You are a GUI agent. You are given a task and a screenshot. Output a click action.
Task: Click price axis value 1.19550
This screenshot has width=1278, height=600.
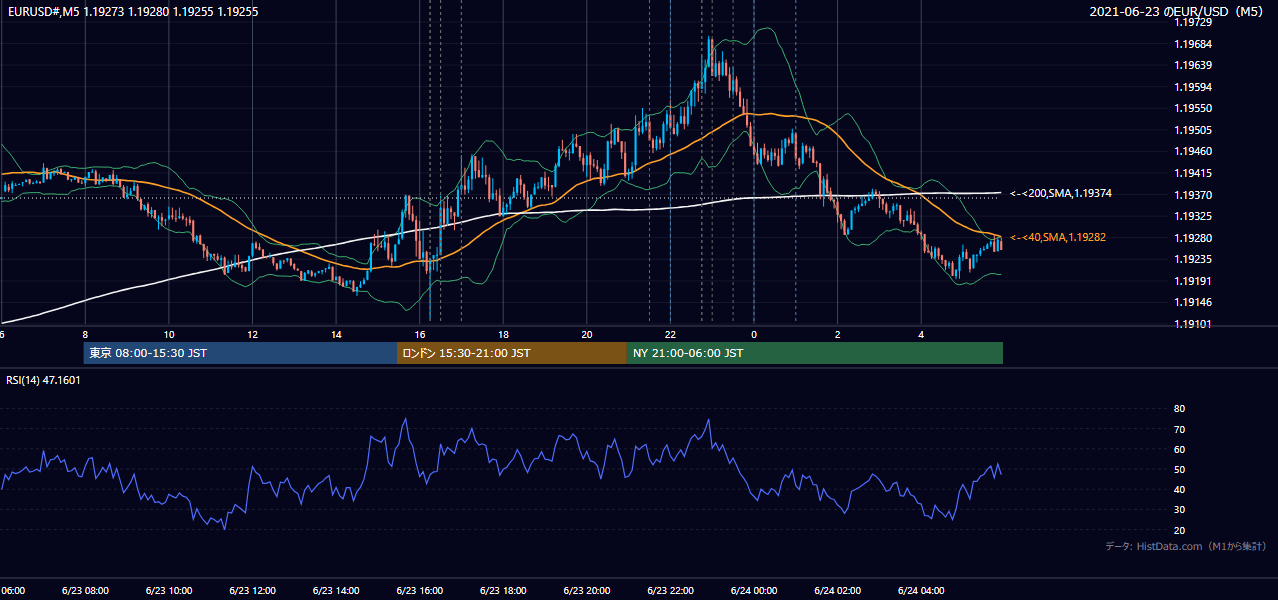tap(1192, 108)
